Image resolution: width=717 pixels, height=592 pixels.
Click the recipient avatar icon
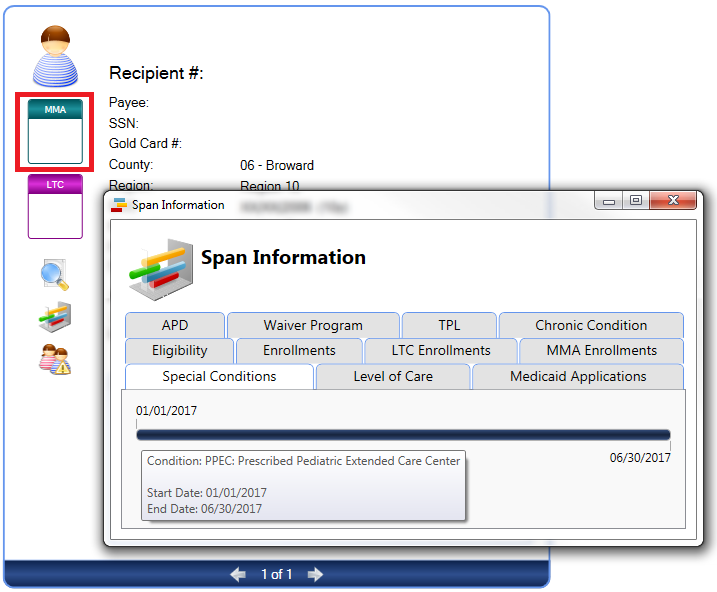55,55
